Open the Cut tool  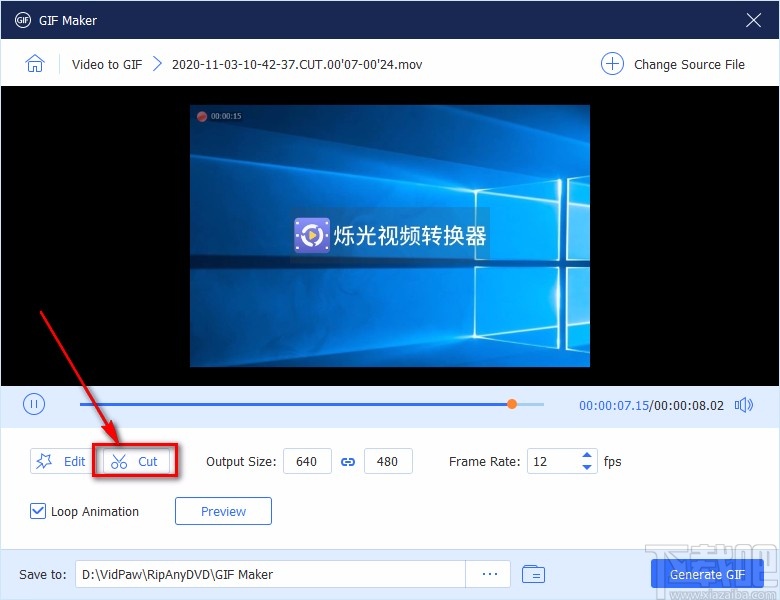pyautogui.click(x=135, y=461)
